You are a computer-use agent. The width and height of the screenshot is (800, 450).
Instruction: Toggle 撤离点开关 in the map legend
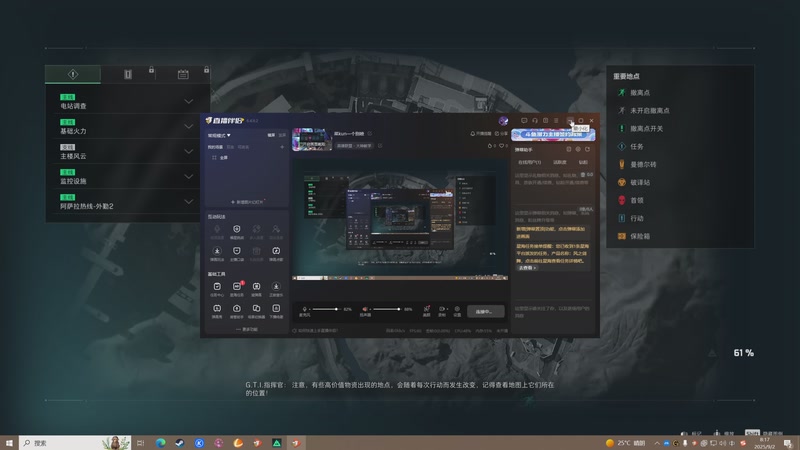pyautogui.click(x=641, y=129)
